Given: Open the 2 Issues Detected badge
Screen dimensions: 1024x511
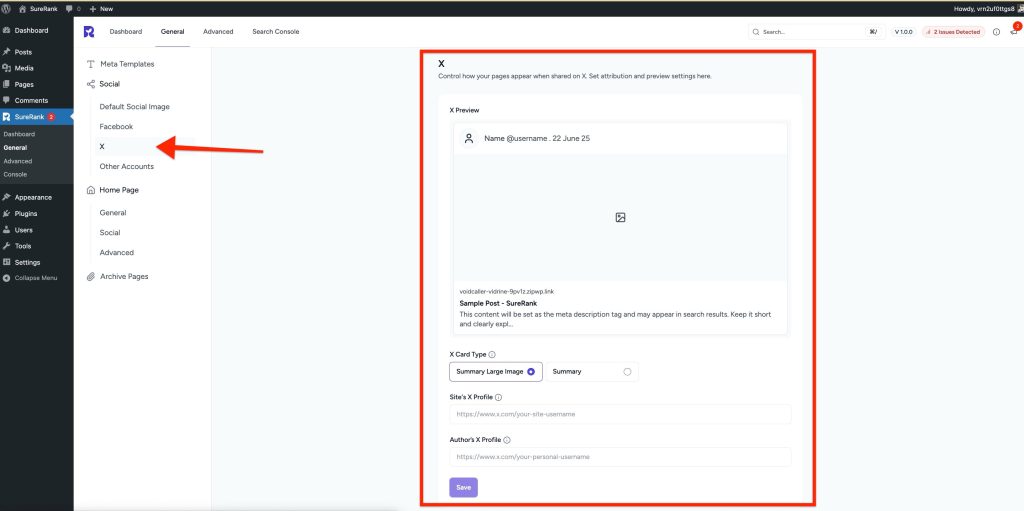Looking at the screenshot, I should coord(953,31).
